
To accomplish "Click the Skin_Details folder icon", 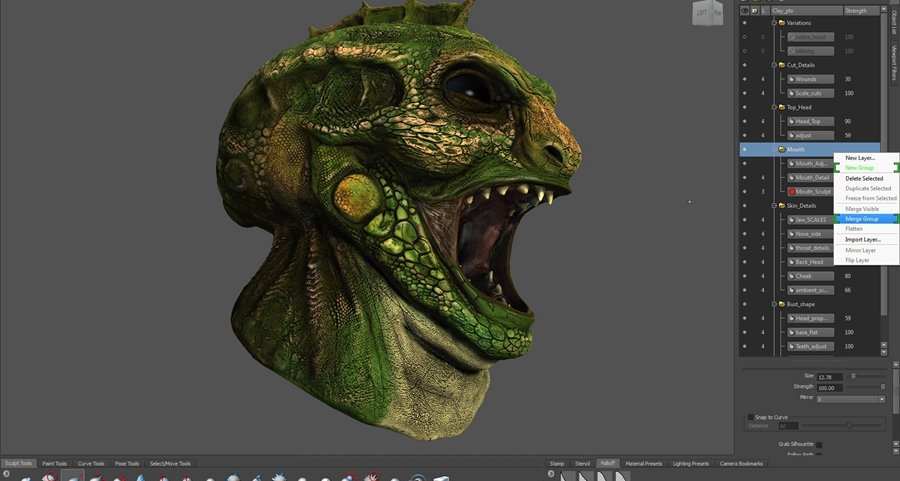I will (782, 205).
